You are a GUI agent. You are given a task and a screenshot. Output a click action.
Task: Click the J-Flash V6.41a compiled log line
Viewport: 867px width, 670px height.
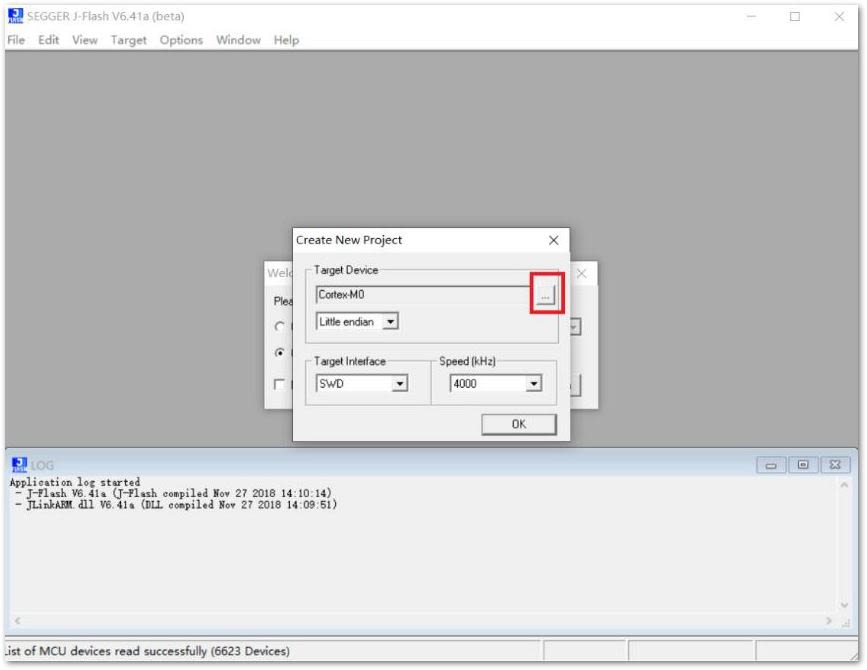pyautogui.click(x=173, y=493)
